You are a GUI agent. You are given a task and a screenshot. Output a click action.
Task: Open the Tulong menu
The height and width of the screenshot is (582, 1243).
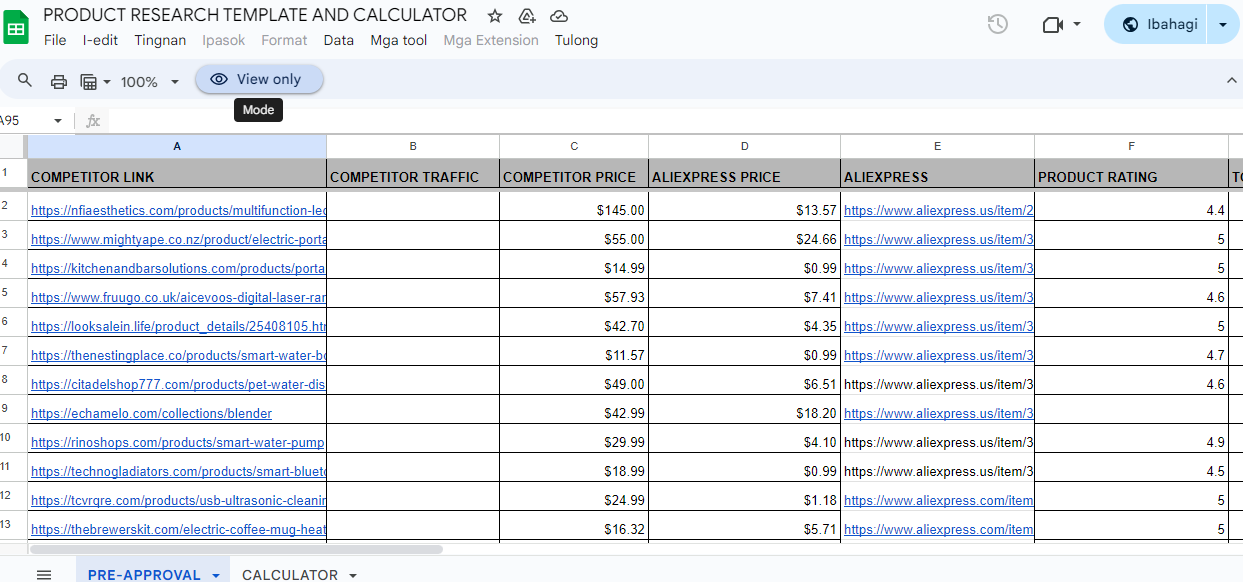576,40
